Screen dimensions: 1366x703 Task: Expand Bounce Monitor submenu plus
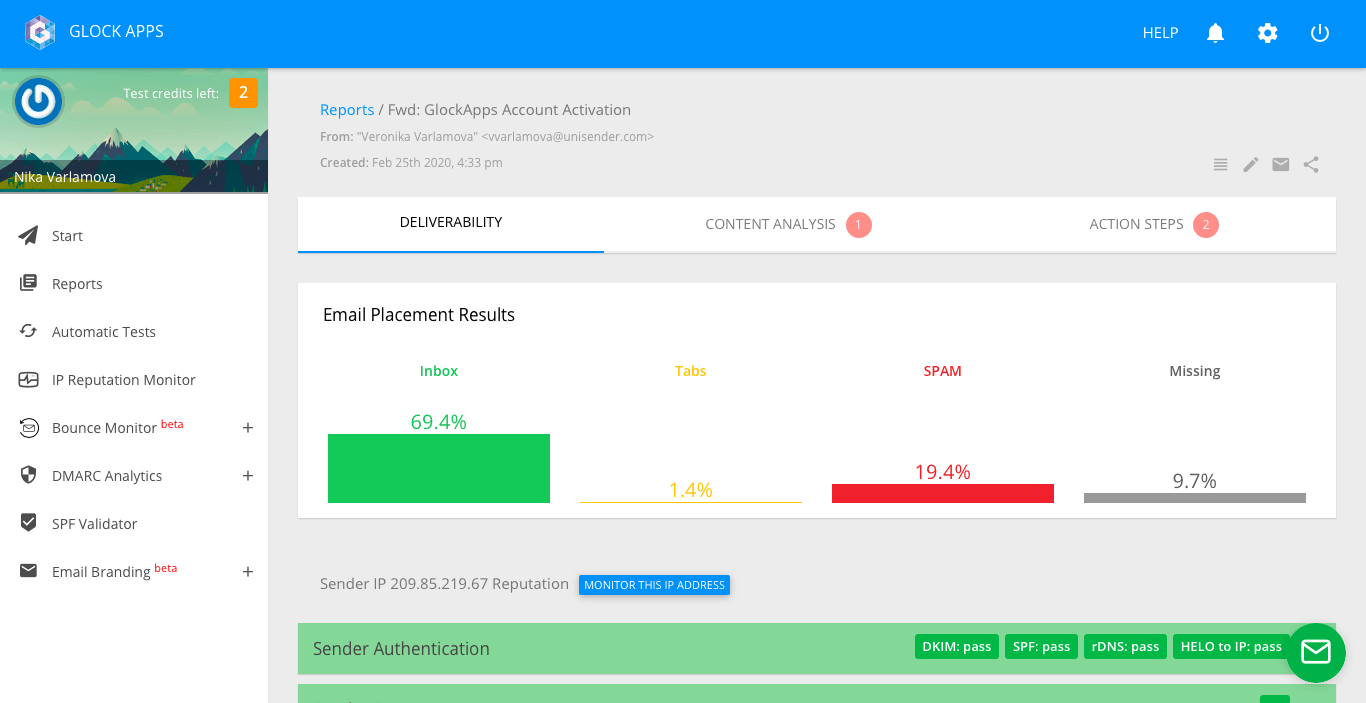[248, 428]
